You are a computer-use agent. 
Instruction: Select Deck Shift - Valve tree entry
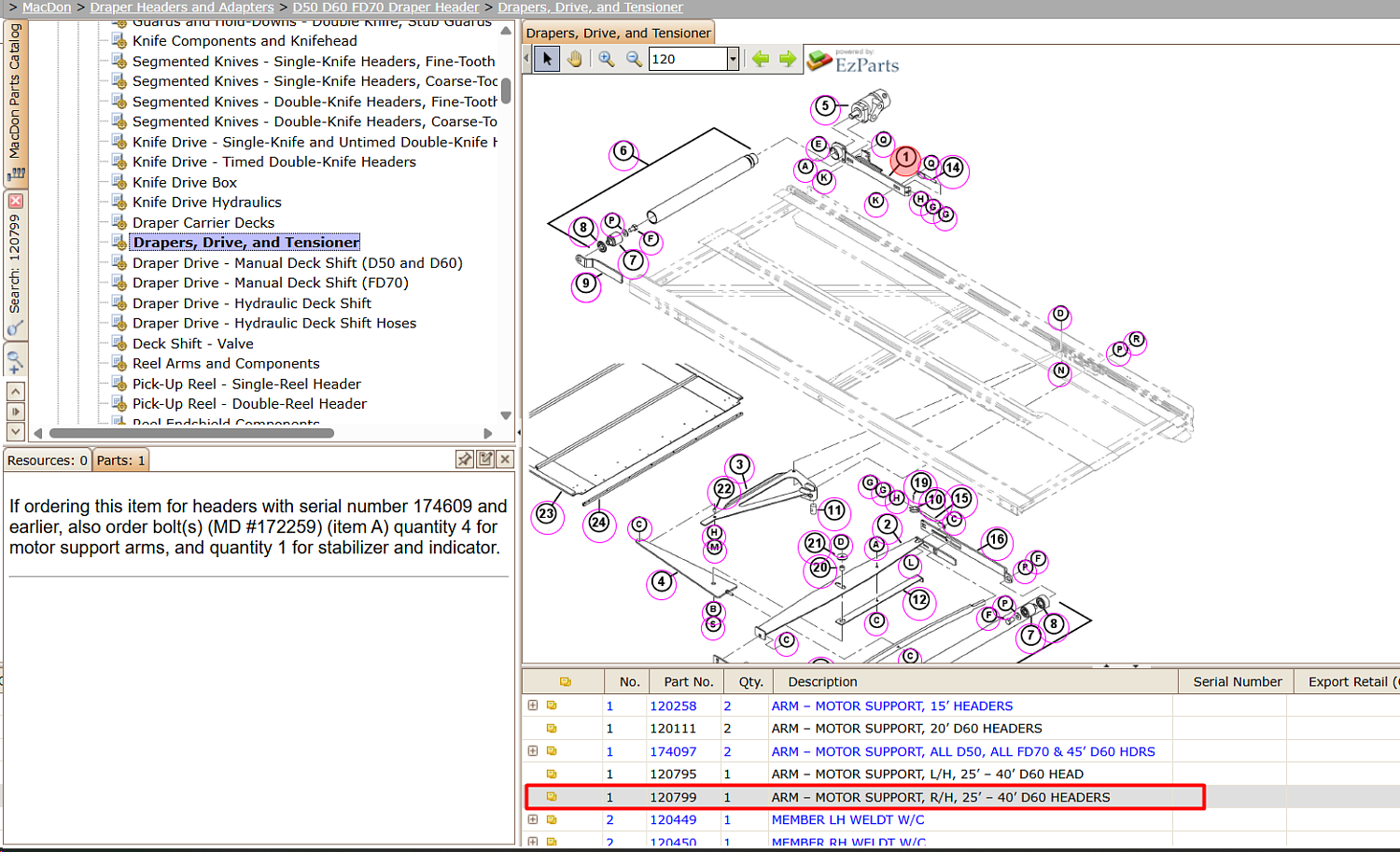pos(193,344)
